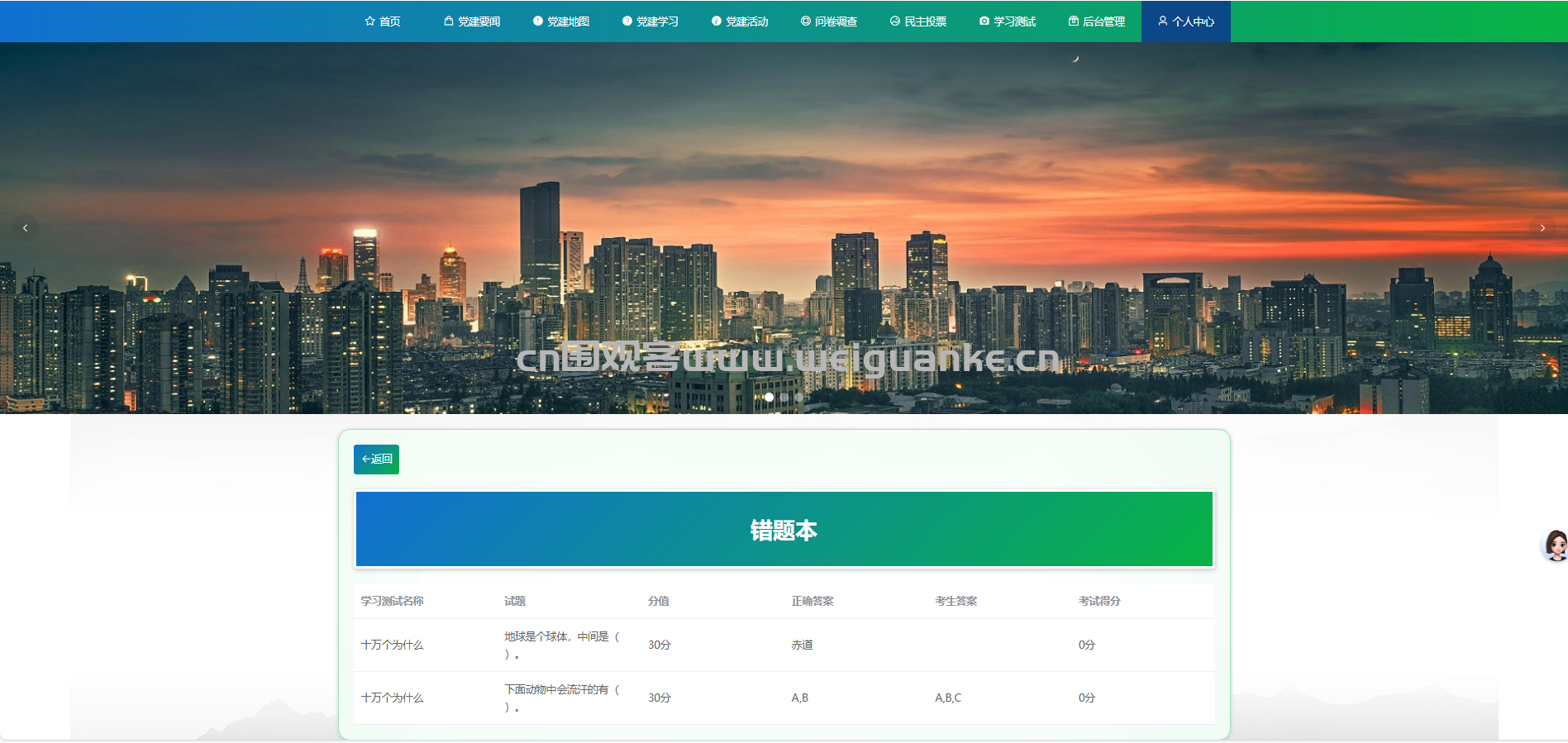Open the 党建要闻 menu item
The height and width of the screenshot is (743, 1568).
tap(472, 21)
